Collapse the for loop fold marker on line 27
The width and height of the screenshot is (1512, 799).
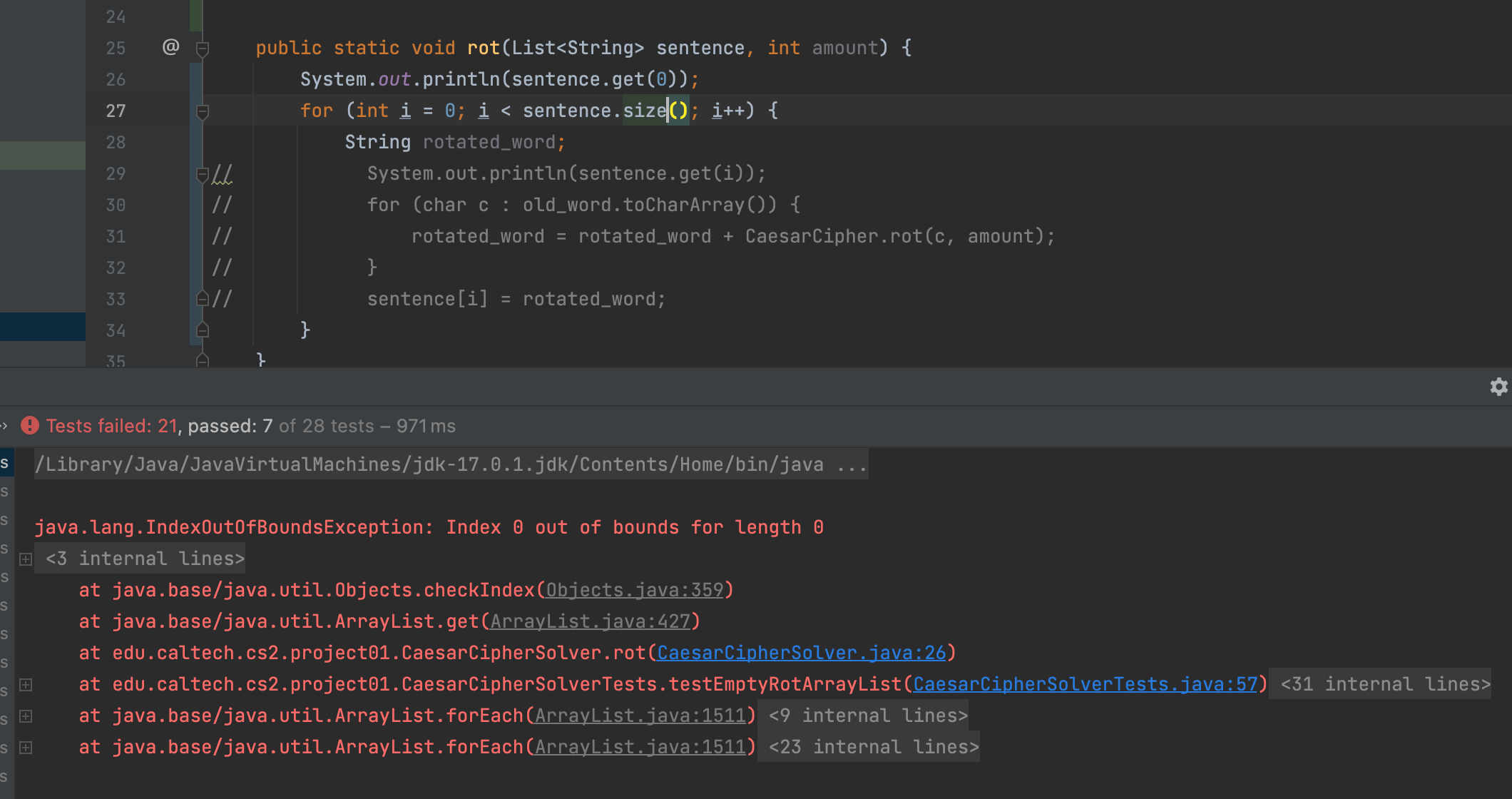coord(203,111)
